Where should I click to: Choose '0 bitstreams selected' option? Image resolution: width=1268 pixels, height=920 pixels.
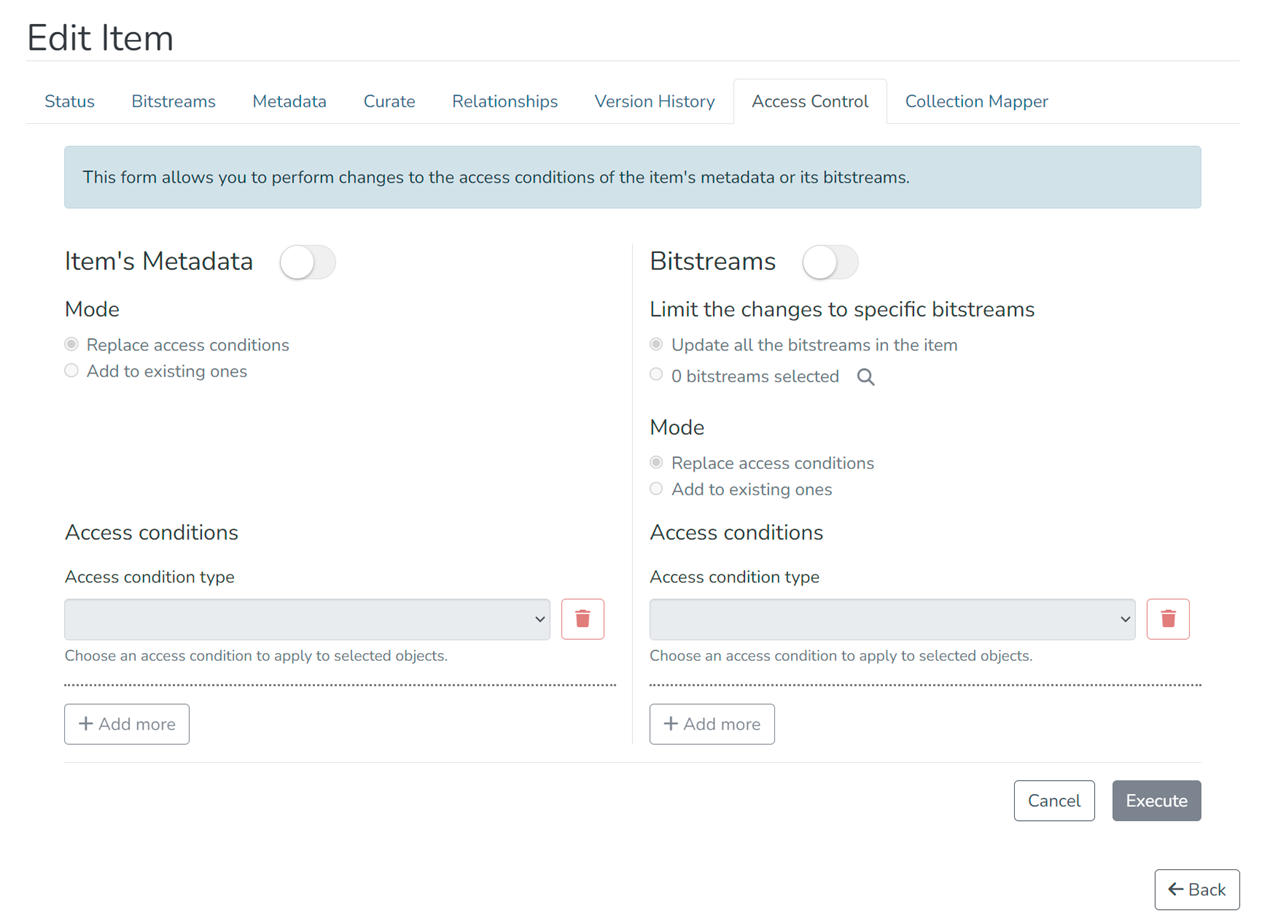(x=656, y=374)
